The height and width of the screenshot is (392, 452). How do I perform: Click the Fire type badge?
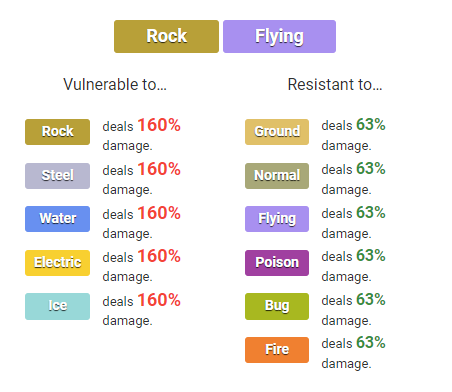277,350
